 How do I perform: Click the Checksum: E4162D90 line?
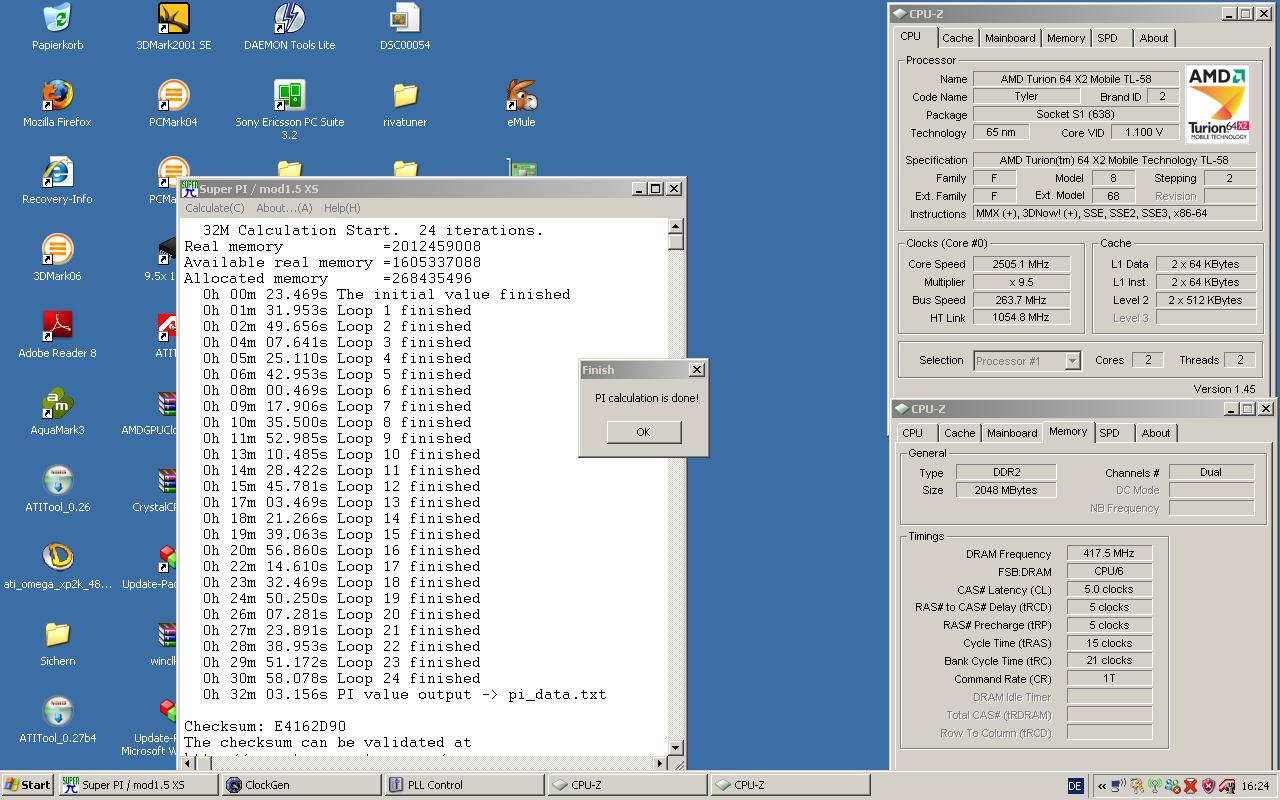coord(265,726)
